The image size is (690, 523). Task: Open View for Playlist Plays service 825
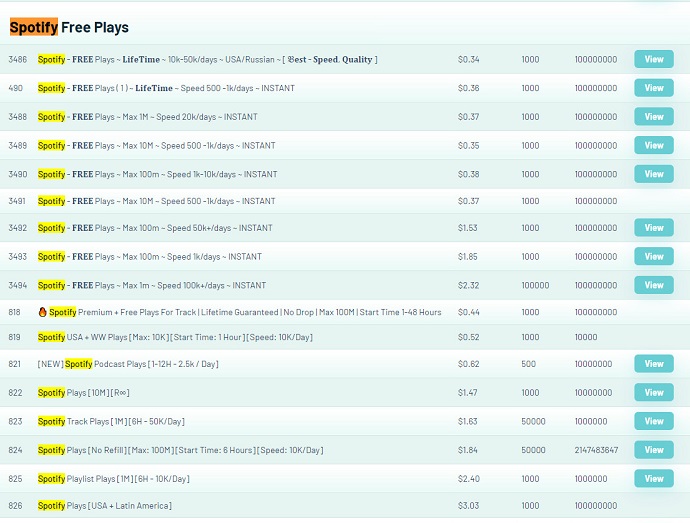pos(653,479)
